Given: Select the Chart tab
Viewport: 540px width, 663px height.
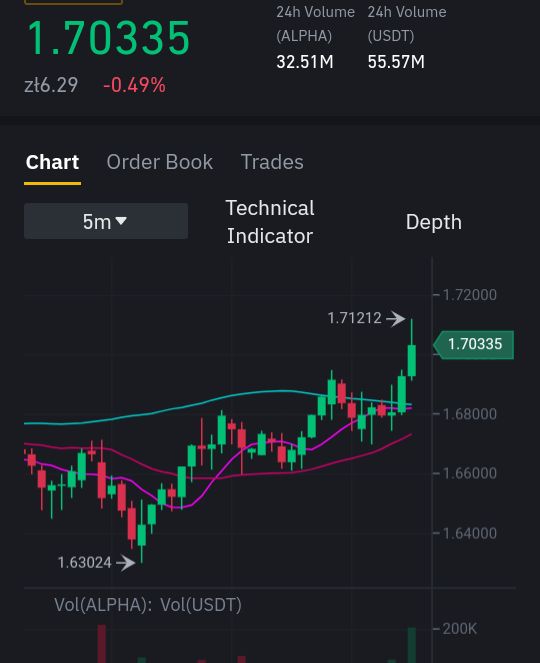Looking at the screenshot, I should click(x=52, y=162).
